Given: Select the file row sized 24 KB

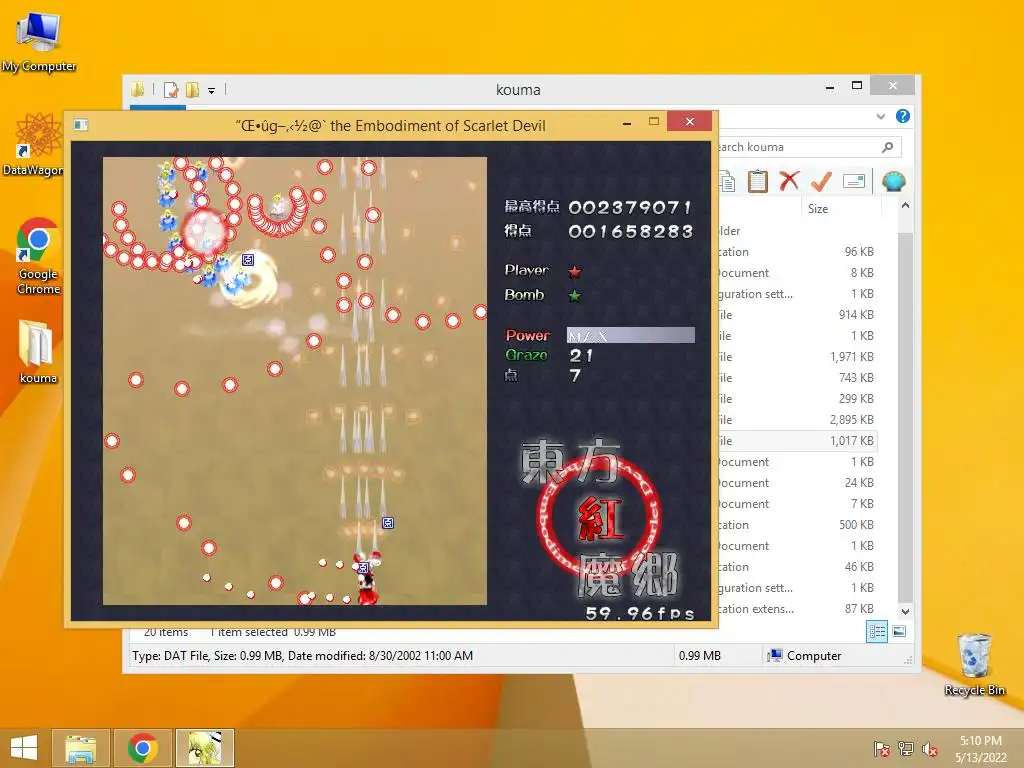Looking at the screenshot, I should click(797, 483).
